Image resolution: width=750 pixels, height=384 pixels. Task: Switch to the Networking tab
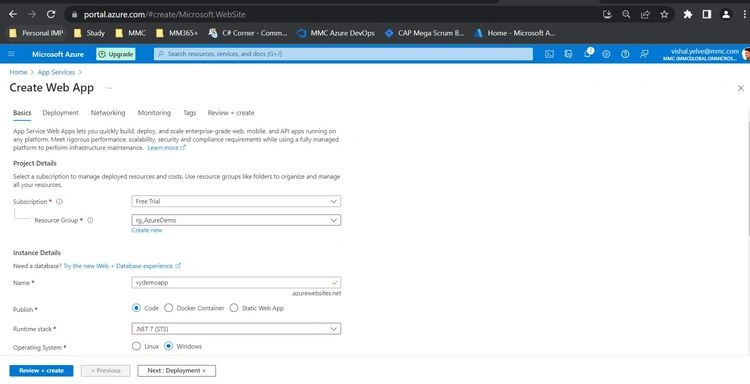click(x=108, y=113)
